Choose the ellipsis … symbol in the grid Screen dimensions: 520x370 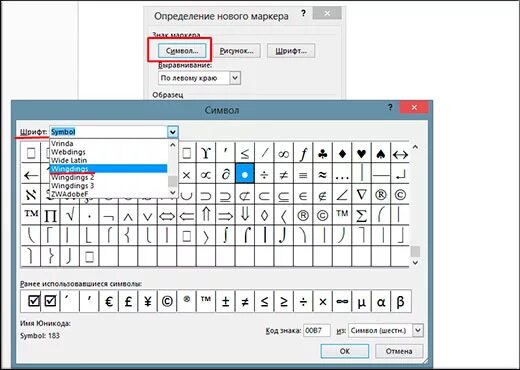point(342,174)
